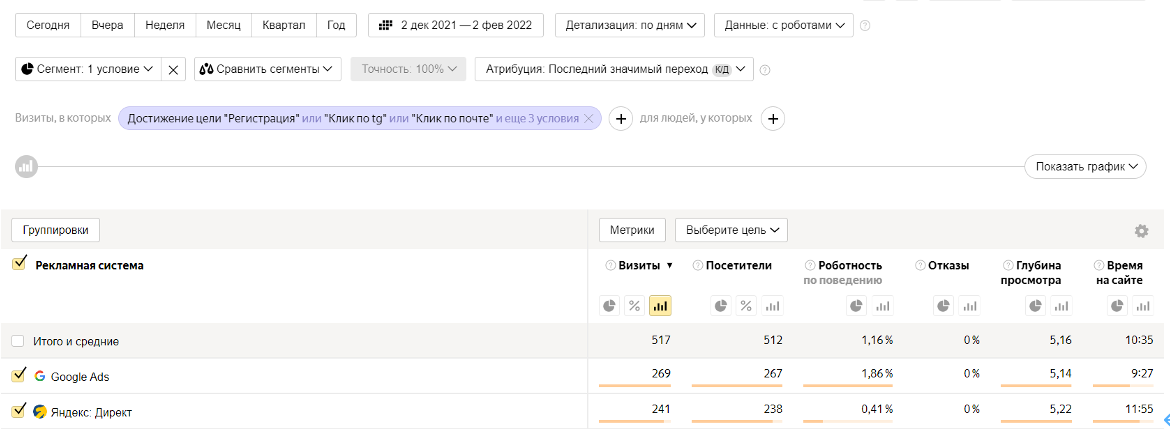Expand Показать график

pos(1086,166)
